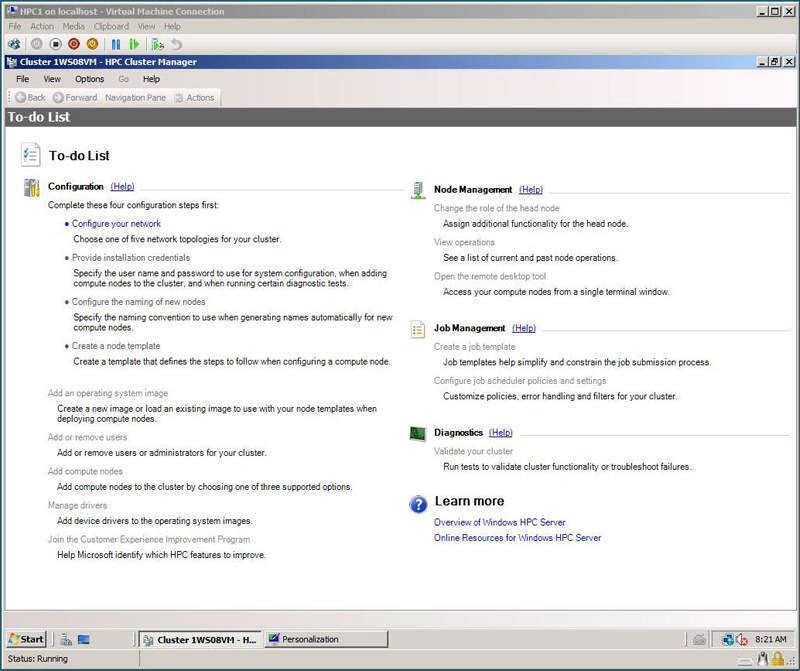Open the Job Management (Help) link
Screen dimensions: 800x671
(524, 329)
